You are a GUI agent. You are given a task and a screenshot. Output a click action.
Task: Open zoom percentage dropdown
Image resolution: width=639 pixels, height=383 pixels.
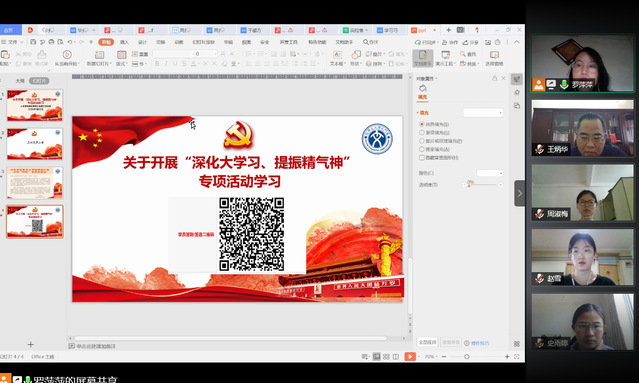click(x=430, y=357)
